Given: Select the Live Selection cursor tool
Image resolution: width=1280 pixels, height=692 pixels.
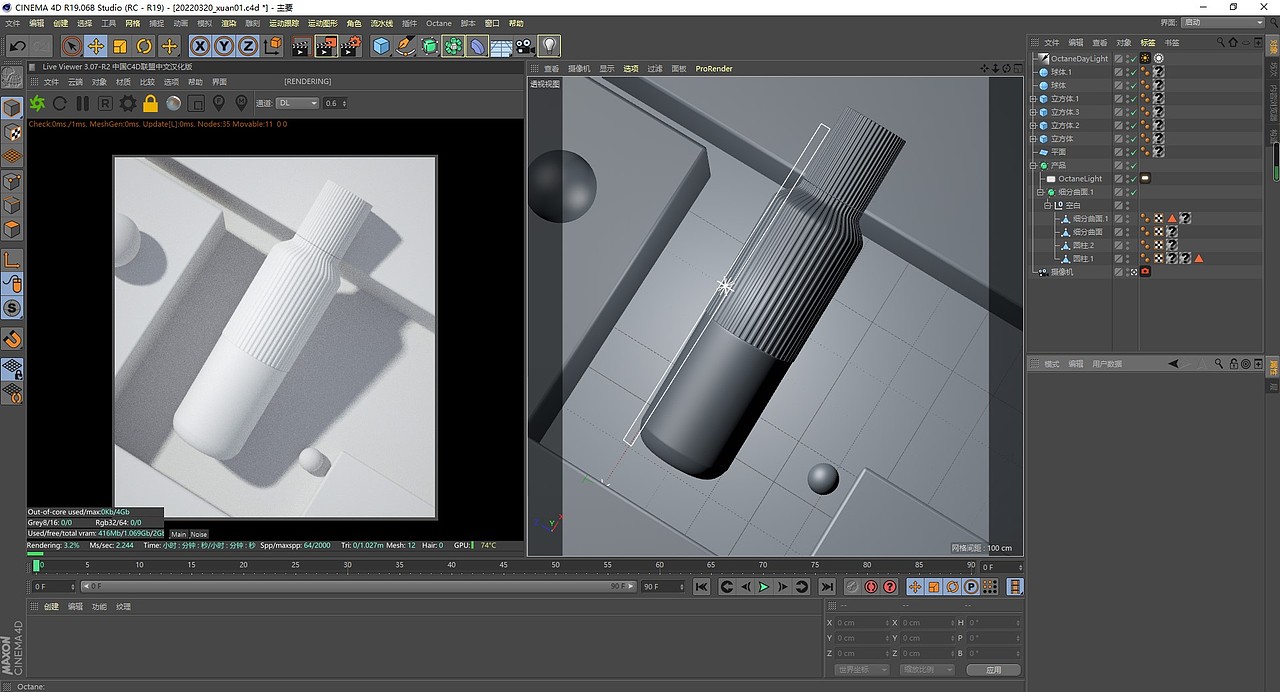Looking at the screenshot, I should pos(71,46).
